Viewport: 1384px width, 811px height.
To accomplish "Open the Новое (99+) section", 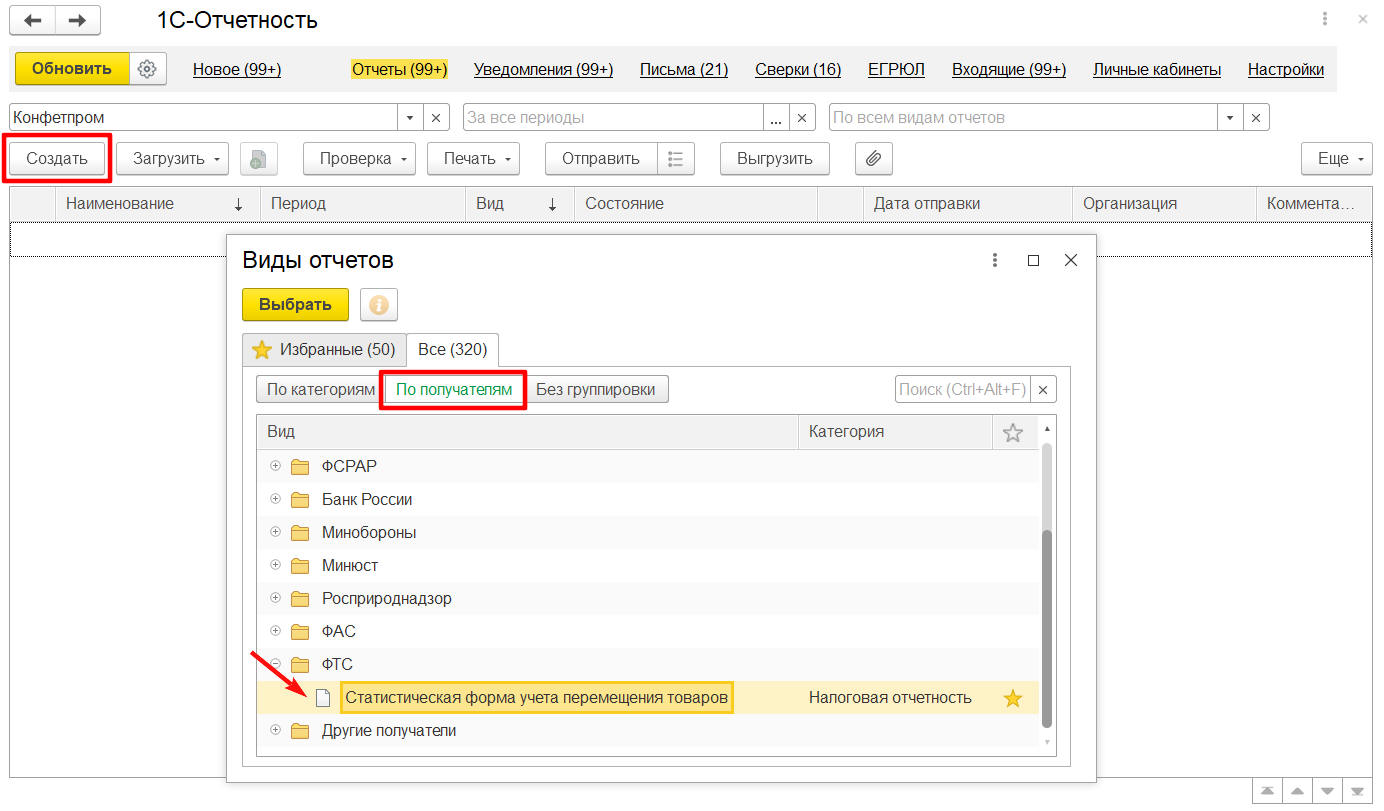I will pos(237,69).
